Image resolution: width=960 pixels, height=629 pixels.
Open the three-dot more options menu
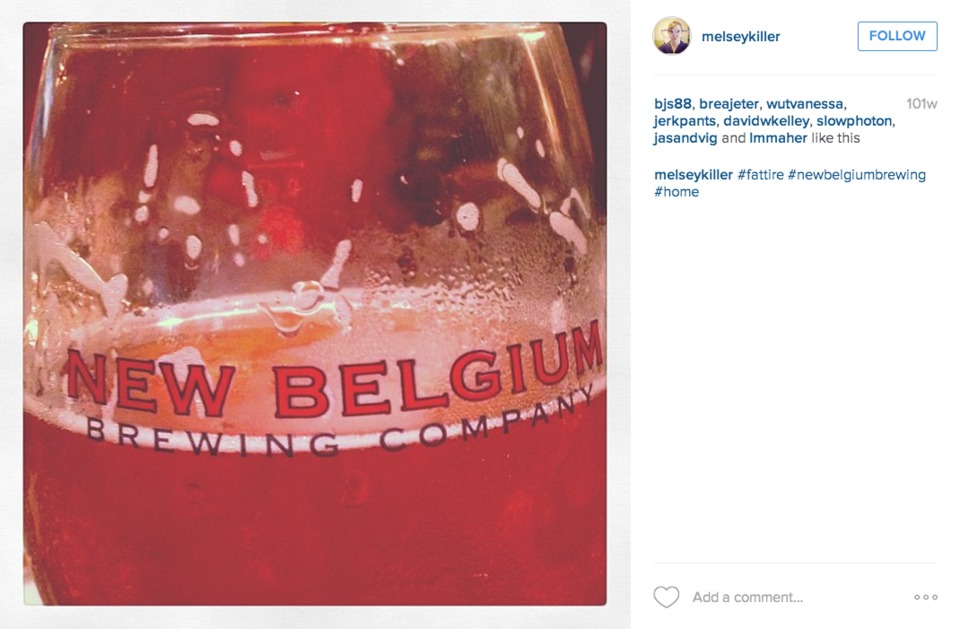[x=926, y=597]
